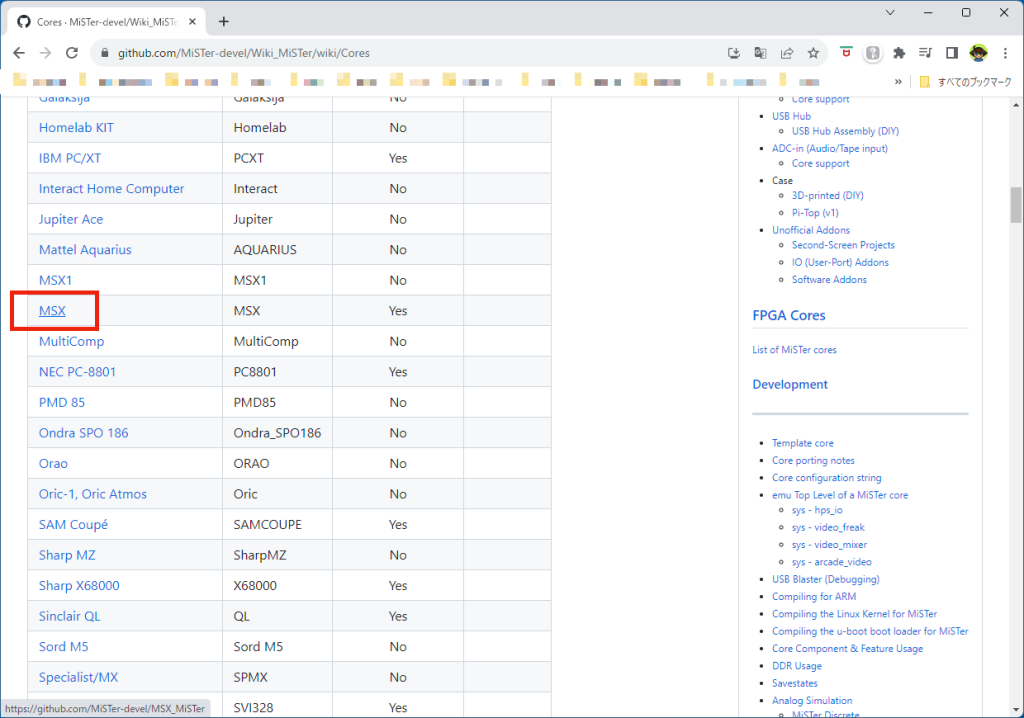
Task: Switch to the Cores wiki tab
Action: (x=100, y=21)
